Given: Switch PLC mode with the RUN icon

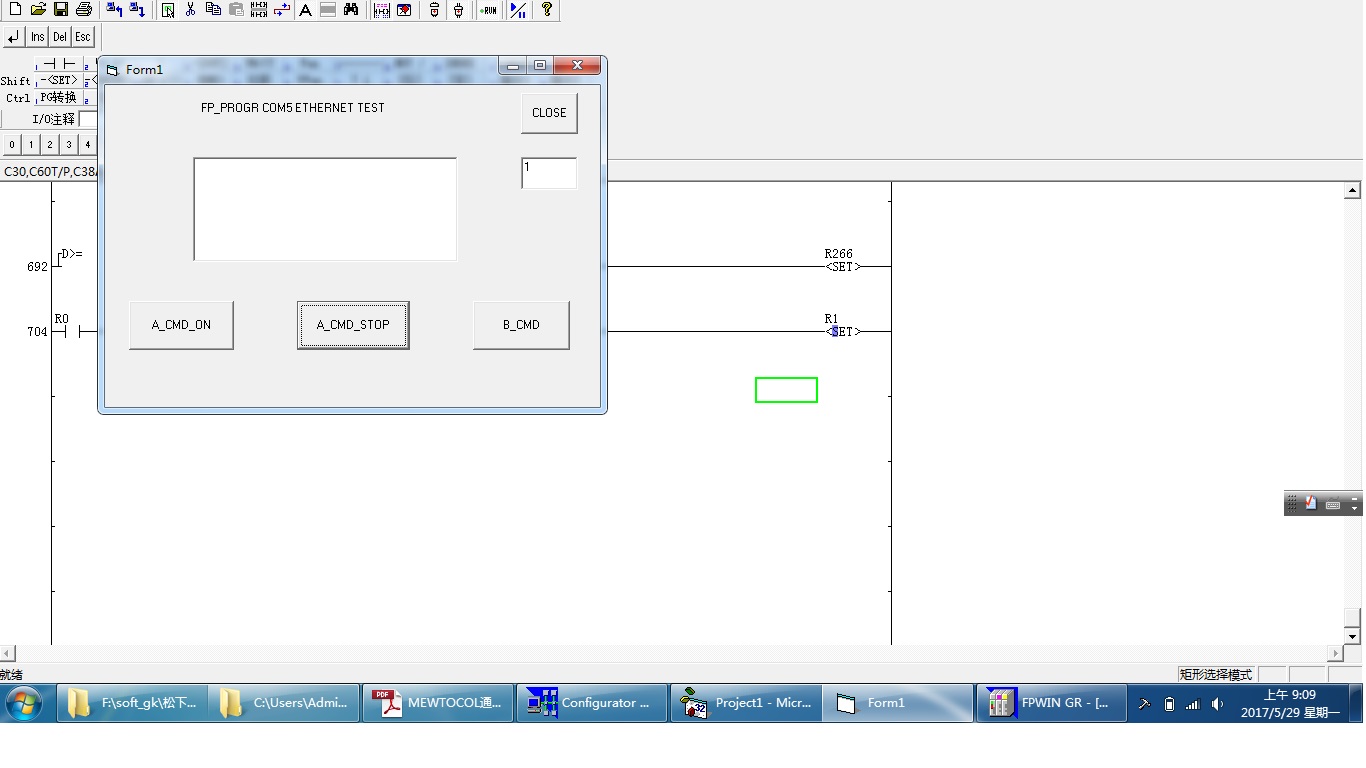Looking at the screenshot, I should pyautogui.click(x=488, y=10).
